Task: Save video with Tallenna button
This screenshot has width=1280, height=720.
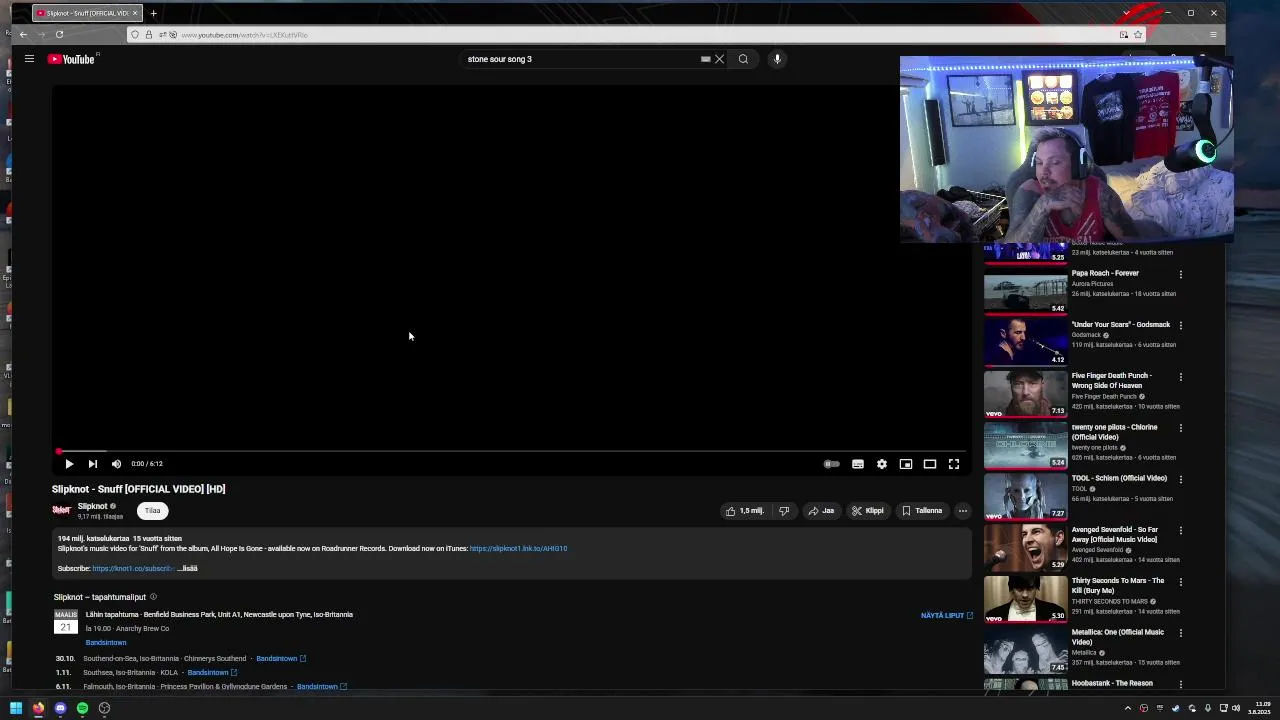Action: tap(922, 511)
